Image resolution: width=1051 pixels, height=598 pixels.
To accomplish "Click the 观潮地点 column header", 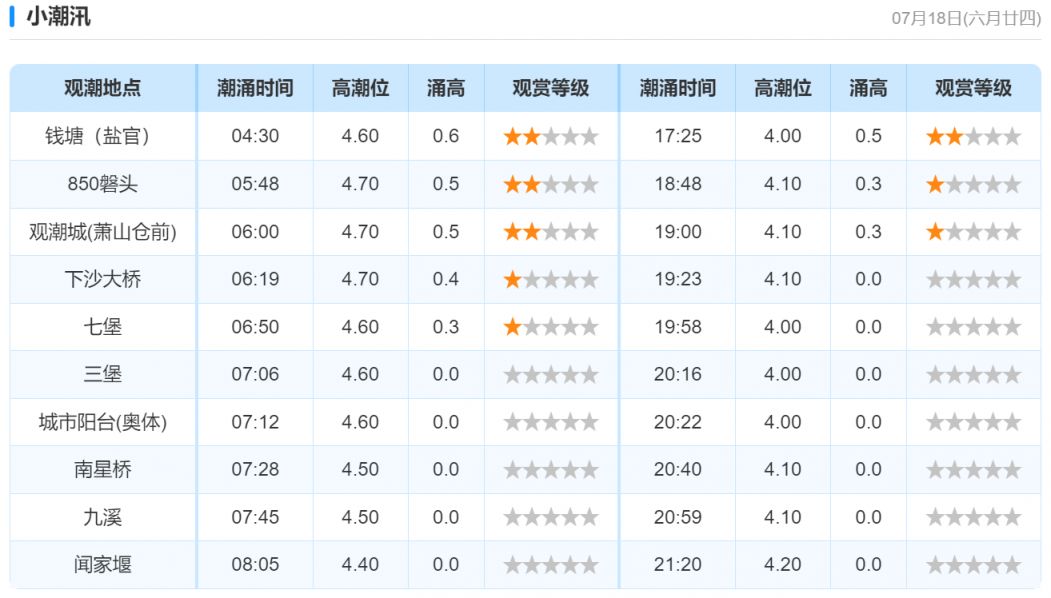I will (103, 88).
